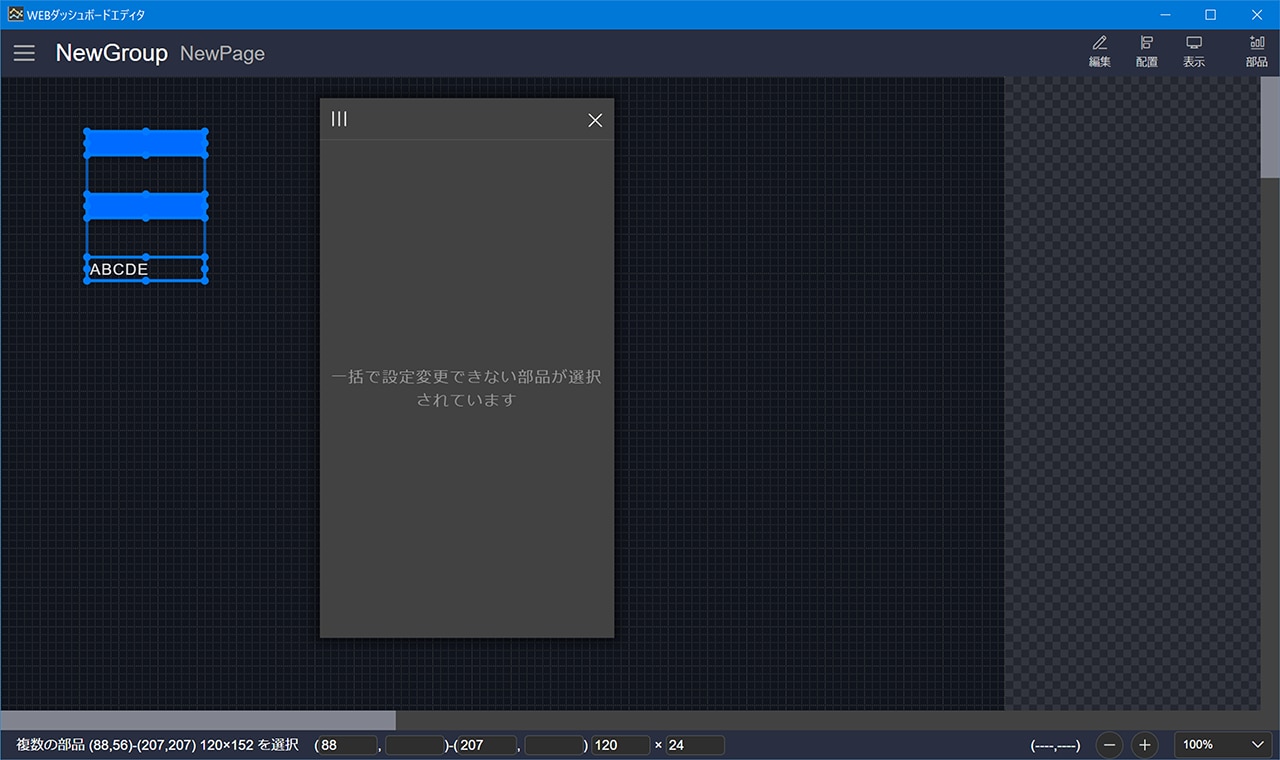This screenshot has width=1280, height=760.
Task: Open the 配置 (Arrange) tool
Action: (x=1146, y=52)
